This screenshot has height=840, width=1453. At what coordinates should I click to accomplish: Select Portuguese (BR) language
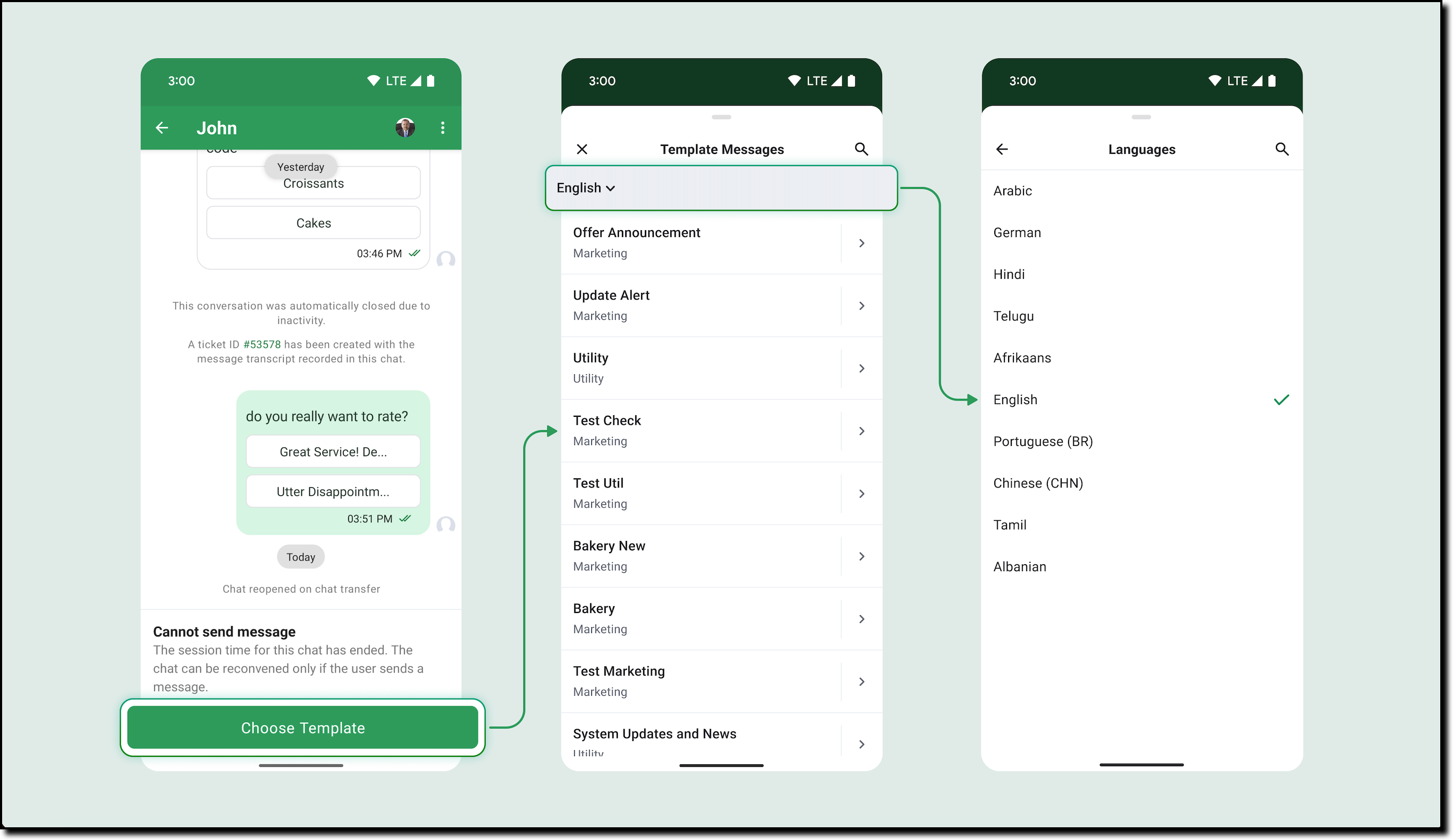pos(1043,442)
